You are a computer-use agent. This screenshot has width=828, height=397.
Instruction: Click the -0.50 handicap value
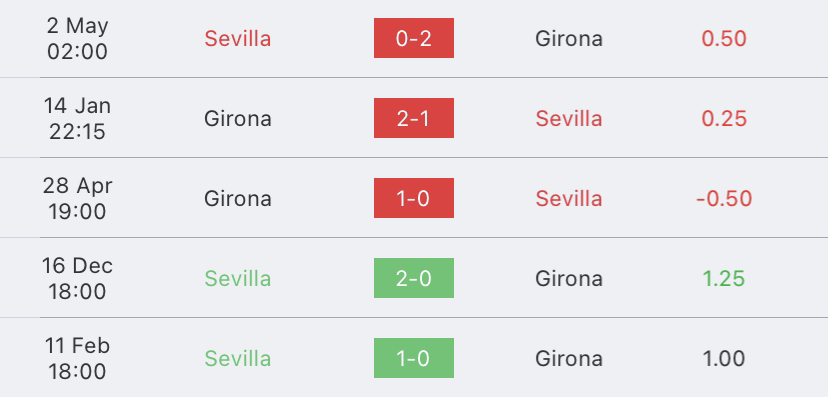724,198
